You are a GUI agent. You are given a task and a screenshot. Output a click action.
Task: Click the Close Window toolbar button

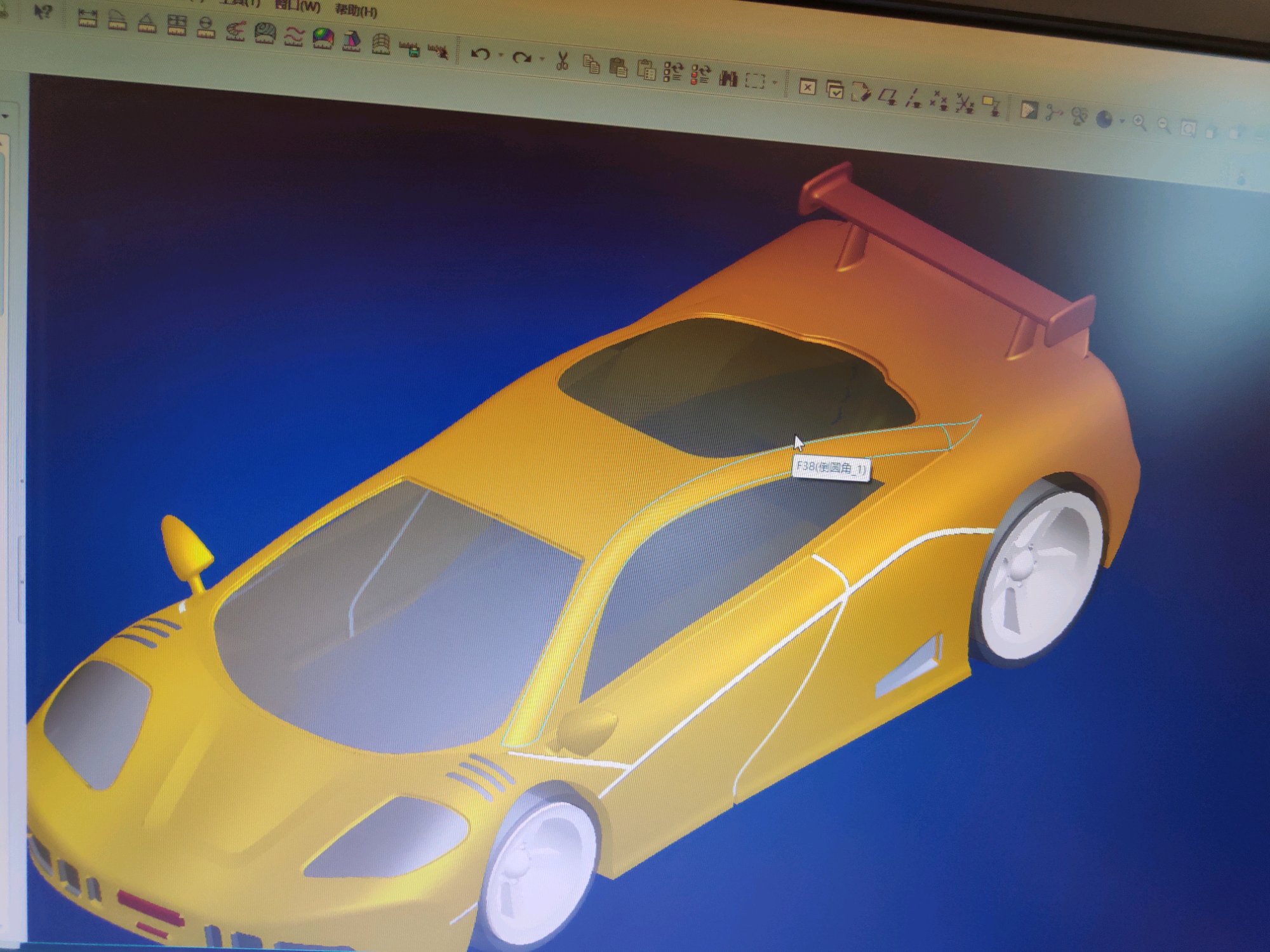coord(807,87)
